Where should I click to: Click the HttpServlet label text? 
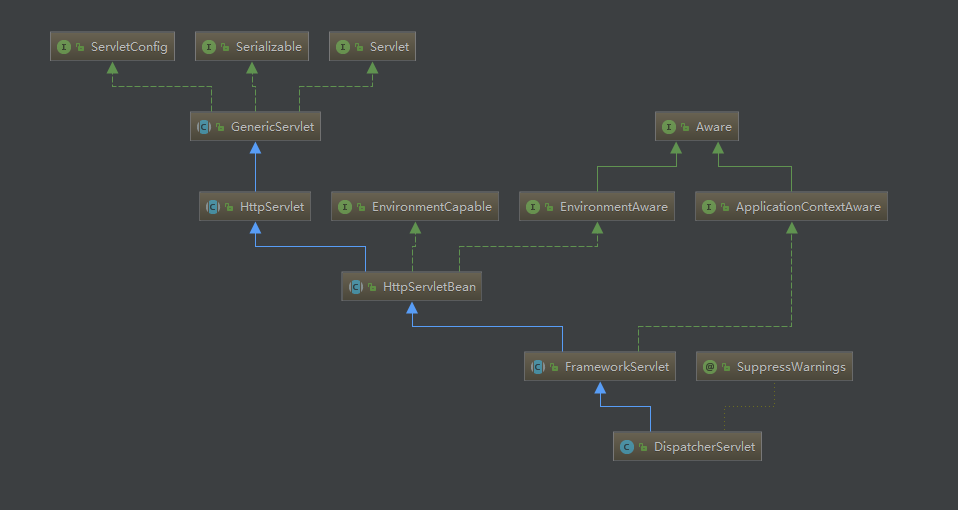tap(272, 207)
